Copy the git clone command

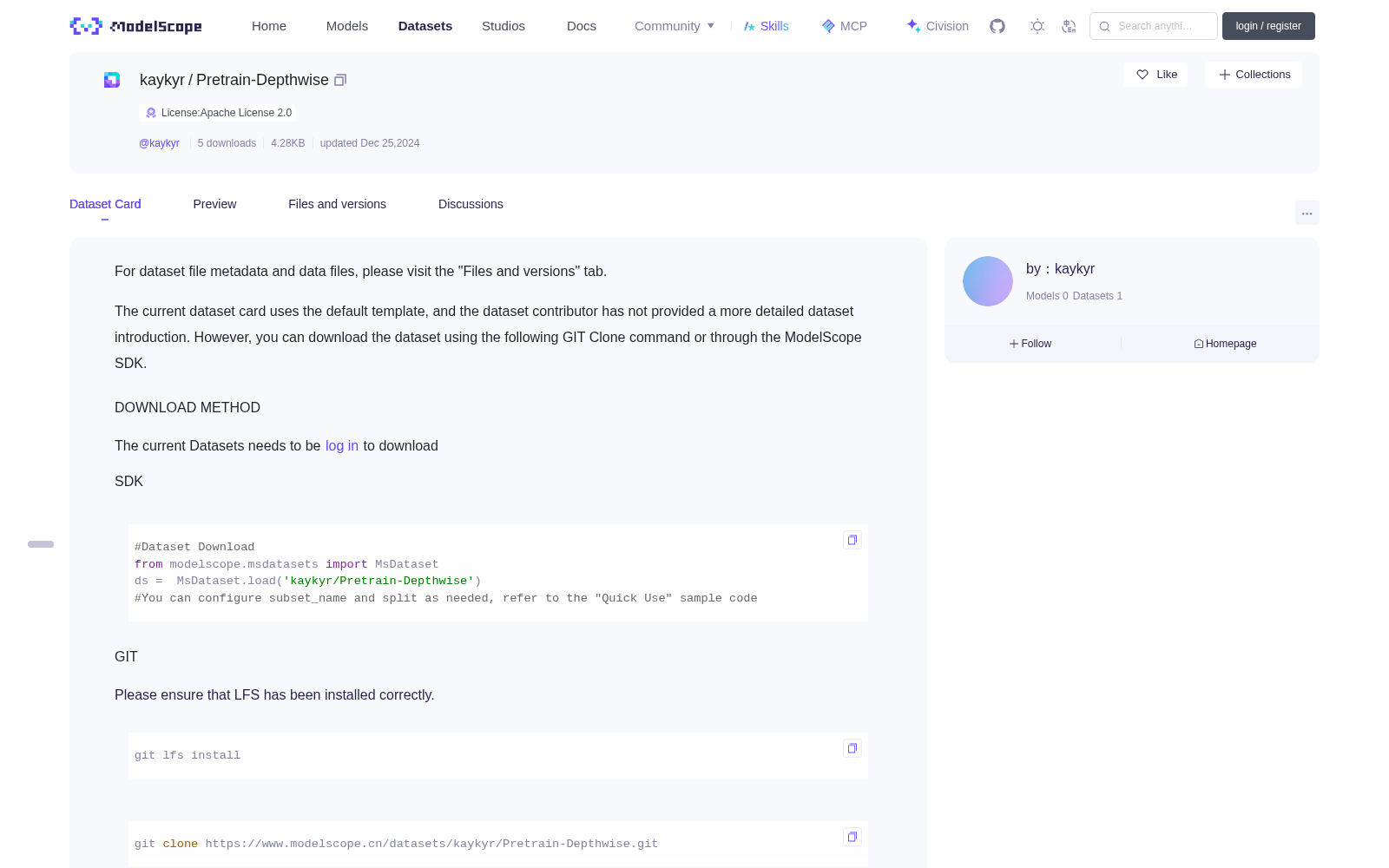point(852,837)
